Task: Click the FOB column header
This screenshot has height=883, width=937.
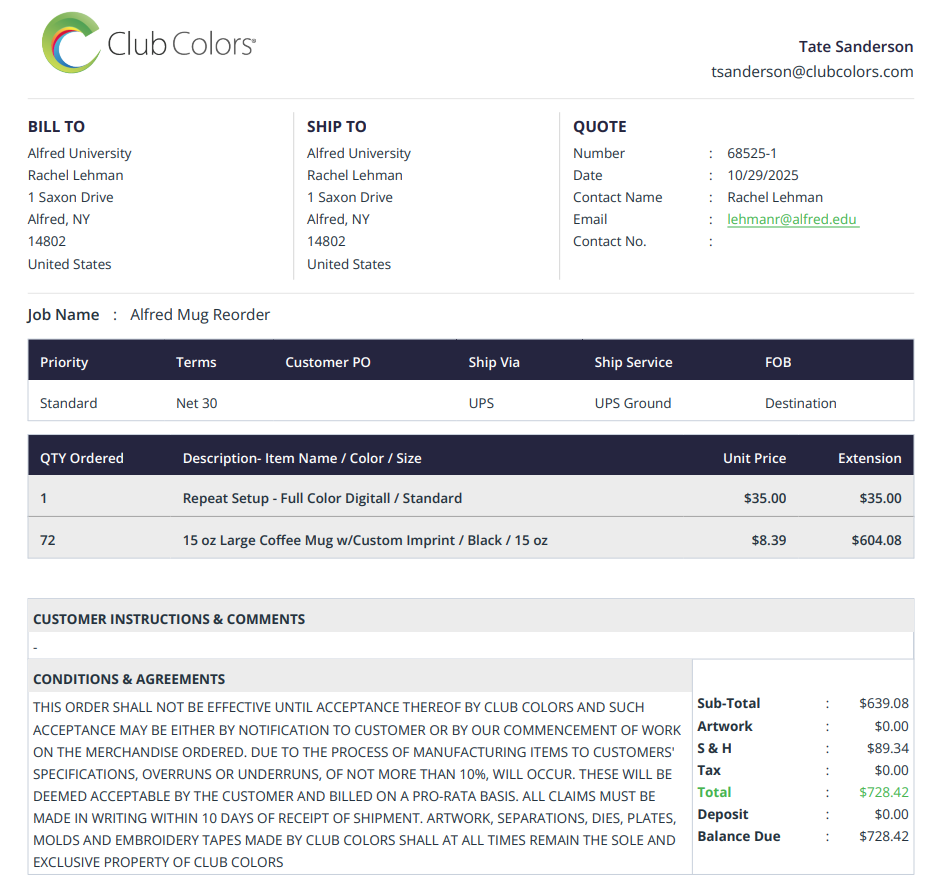Action: point(777,362)
